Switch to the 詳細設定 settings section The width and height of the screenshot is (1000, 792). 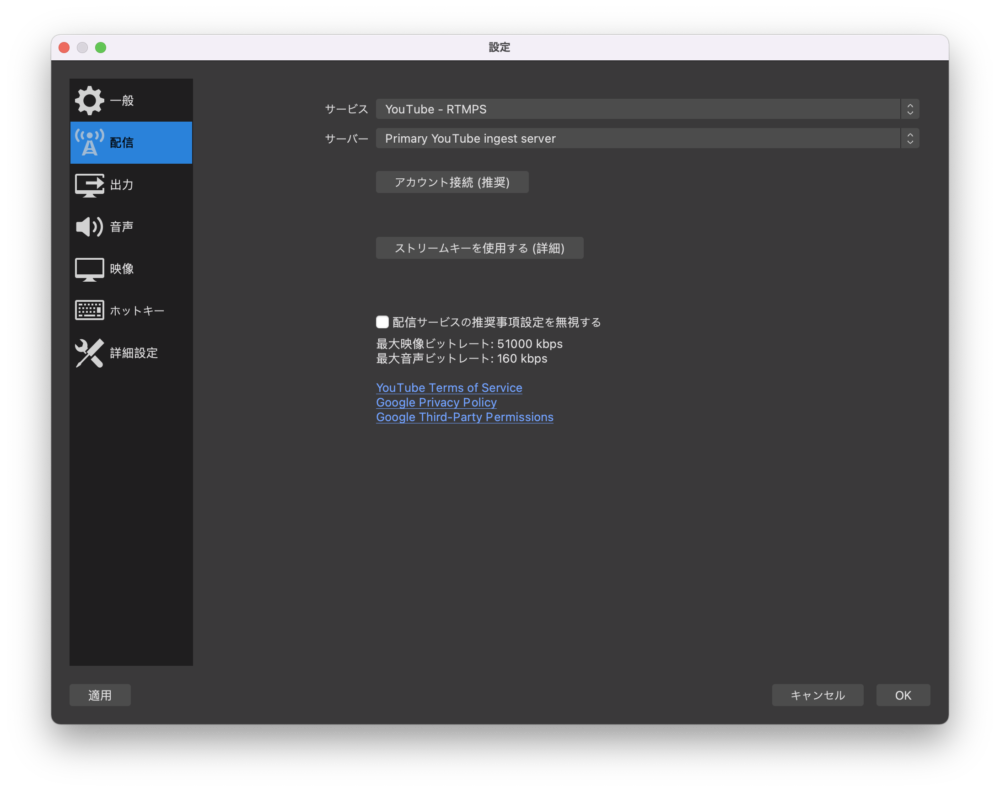(131, 353)
